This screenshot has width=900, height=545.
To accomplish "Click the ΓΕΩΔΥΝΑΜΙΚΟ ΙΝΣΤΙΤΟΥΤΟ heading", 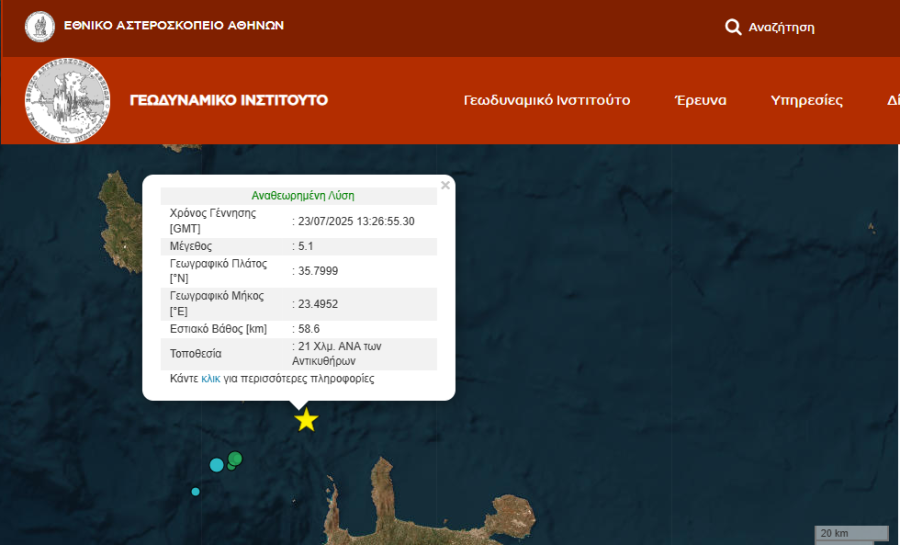I will (x=228, y=100).
